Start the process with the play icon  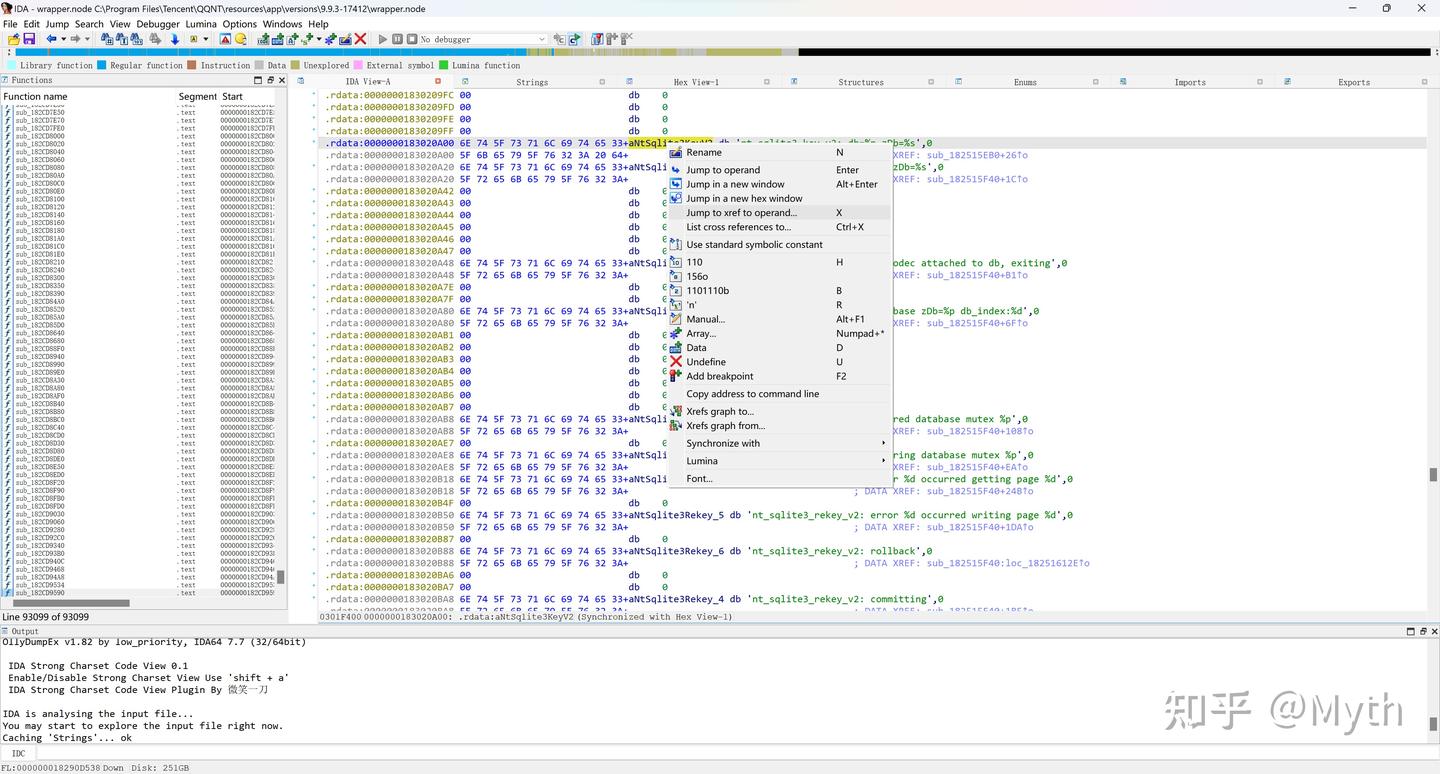point(383,39)
